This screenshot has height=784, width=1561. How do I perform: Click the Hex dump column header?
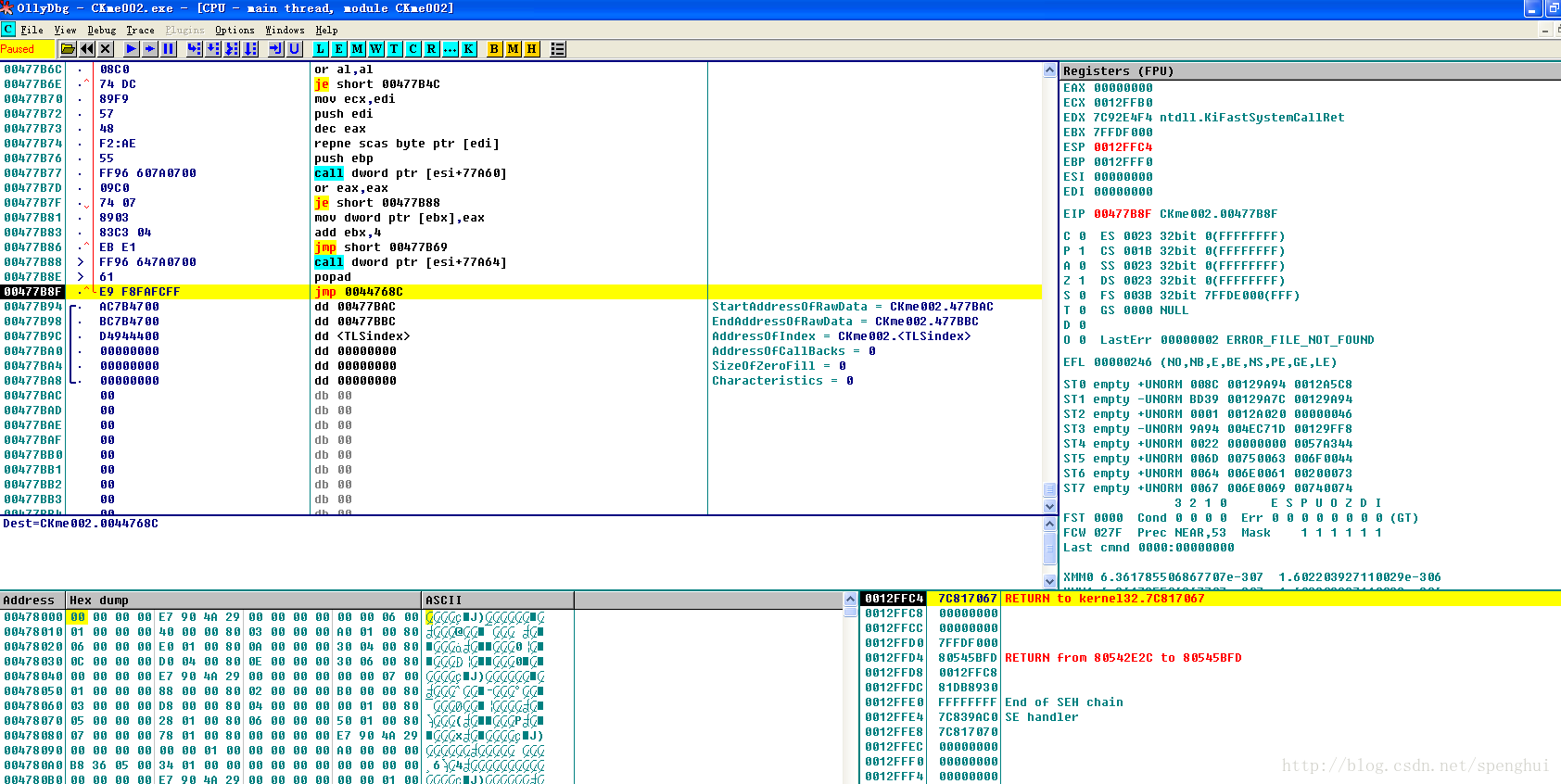(244, 600)
